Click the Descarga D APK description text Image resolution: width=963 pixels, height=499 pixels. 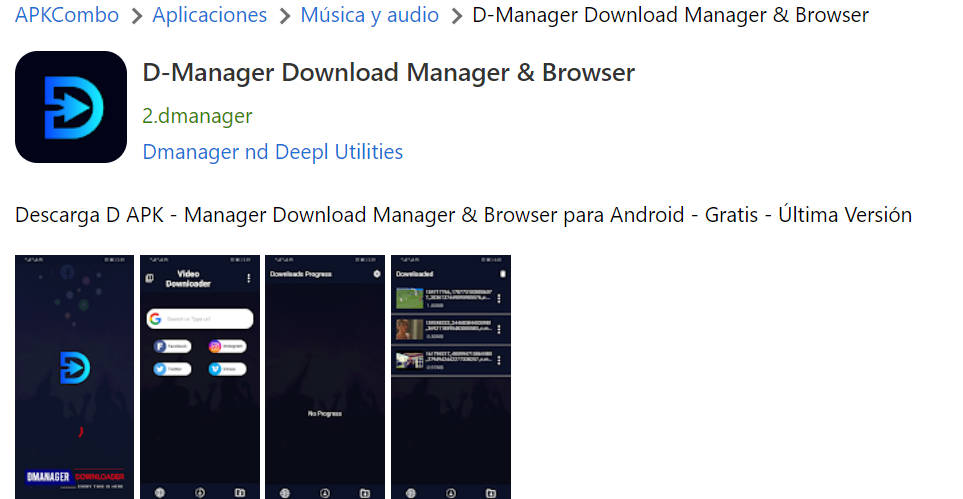tap(463, 215)
